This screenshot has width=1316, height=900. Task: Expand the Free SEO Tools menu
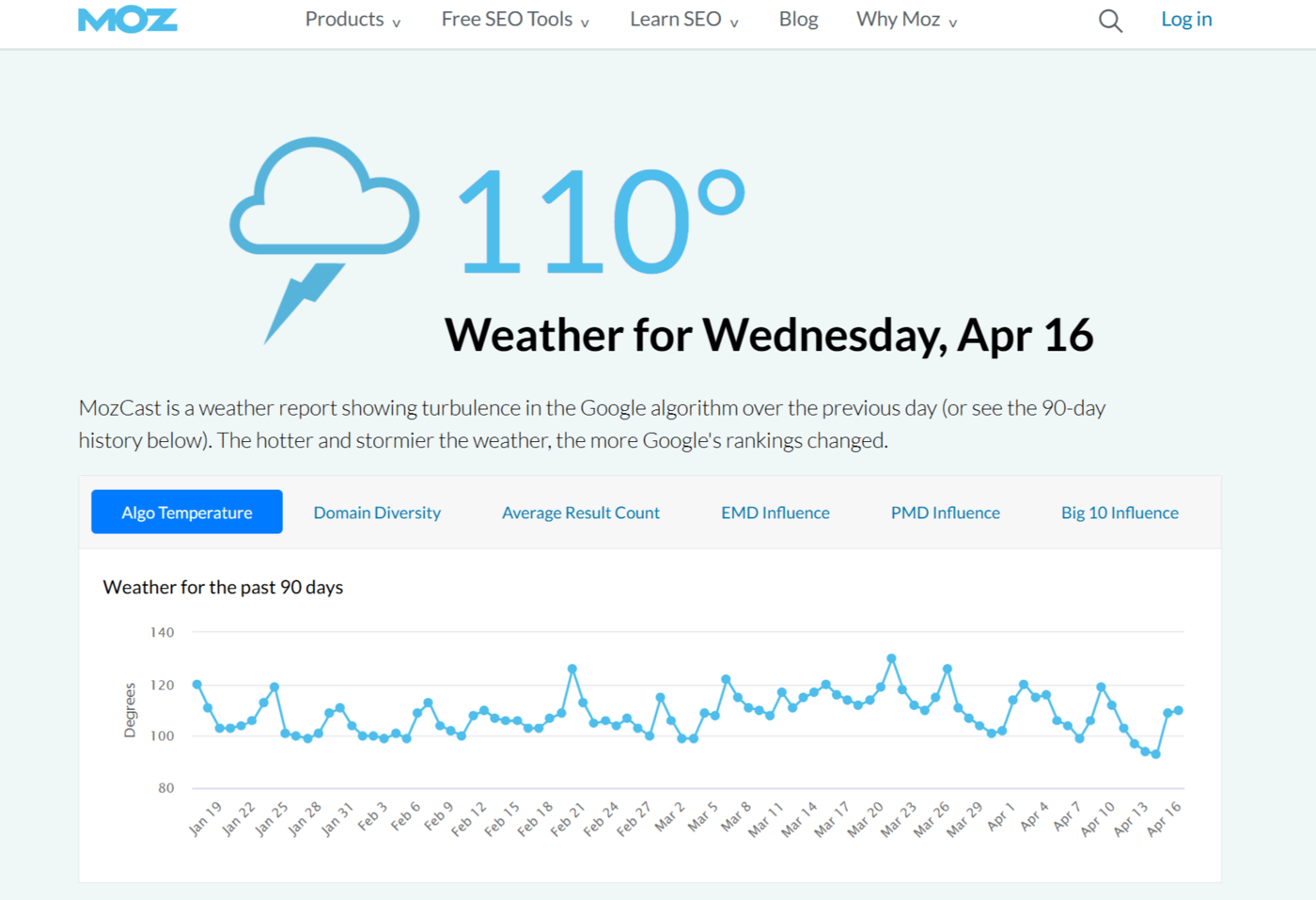coord(515,20)
